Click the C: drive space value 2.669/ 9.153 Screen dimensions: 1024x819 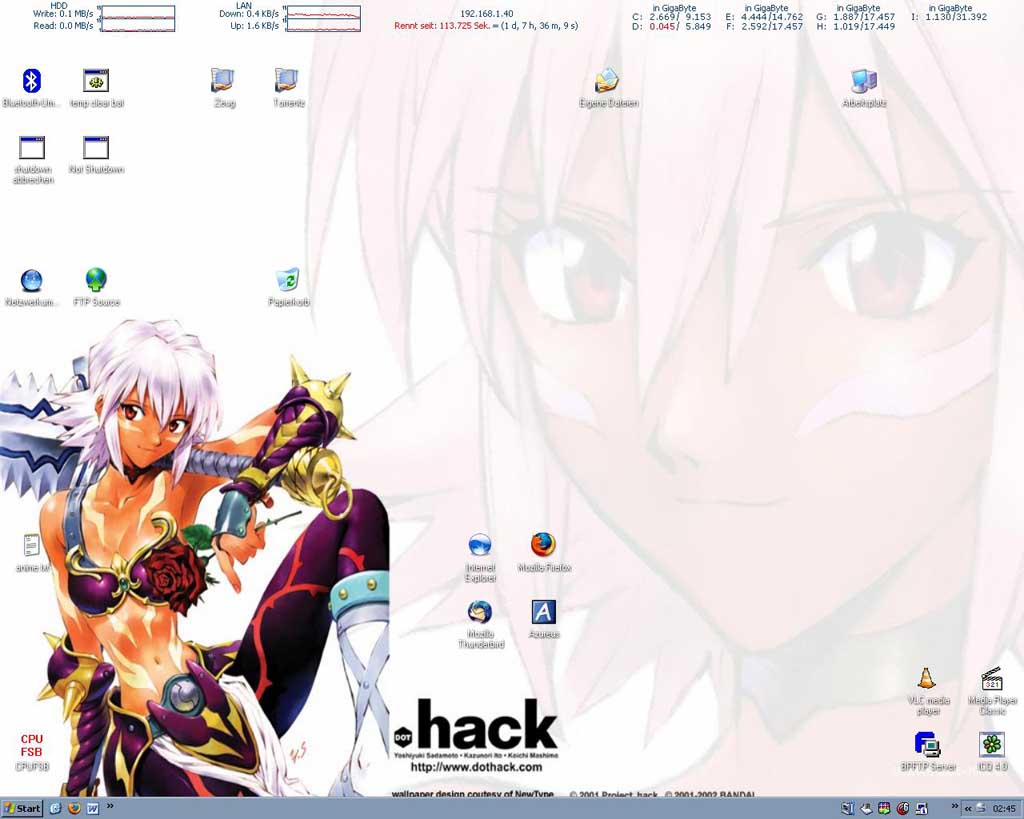tap(680, 17)
